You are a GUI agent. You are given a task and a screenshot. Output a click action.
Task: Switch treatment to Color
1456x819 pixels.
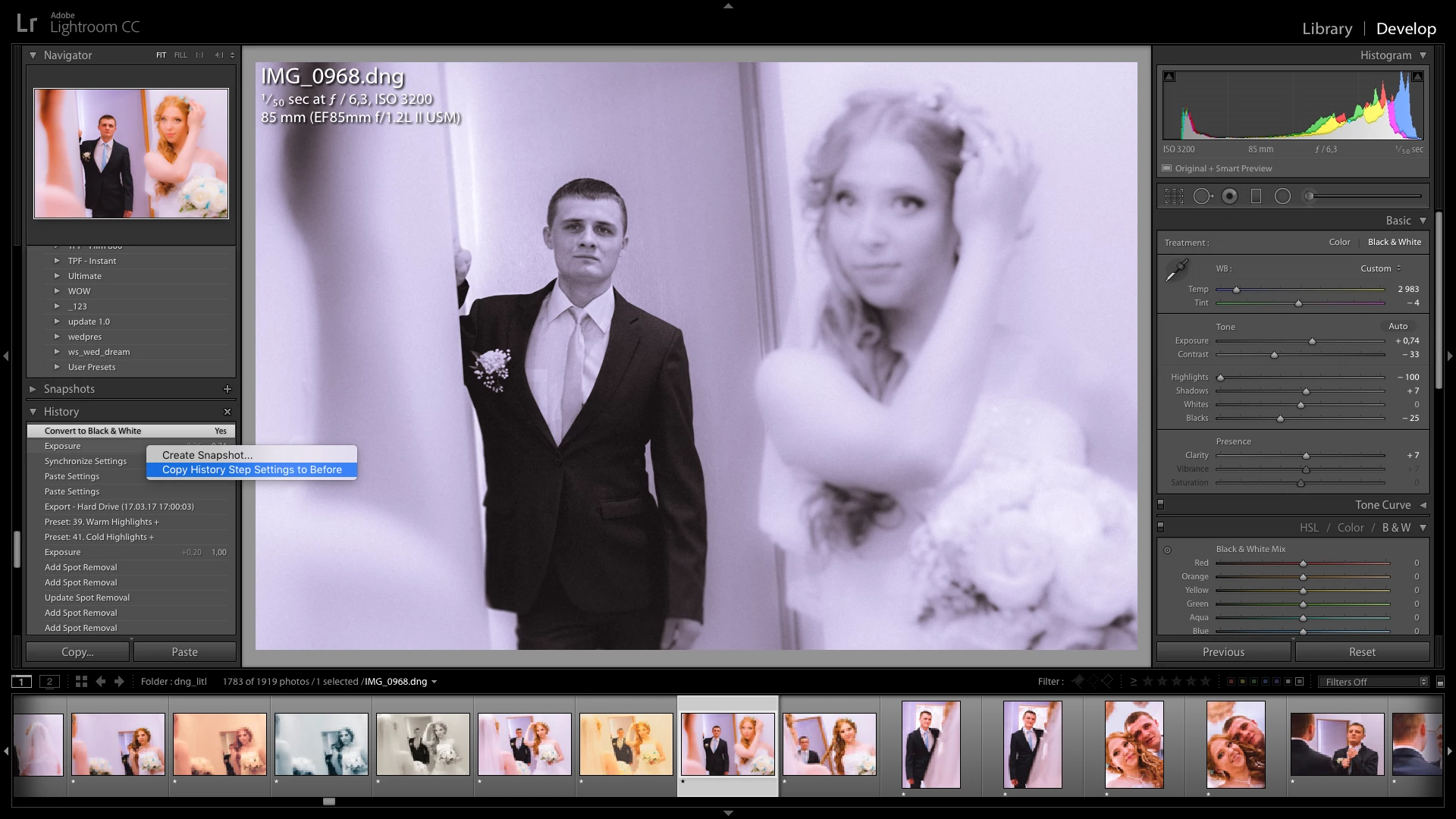[1339, 242]
